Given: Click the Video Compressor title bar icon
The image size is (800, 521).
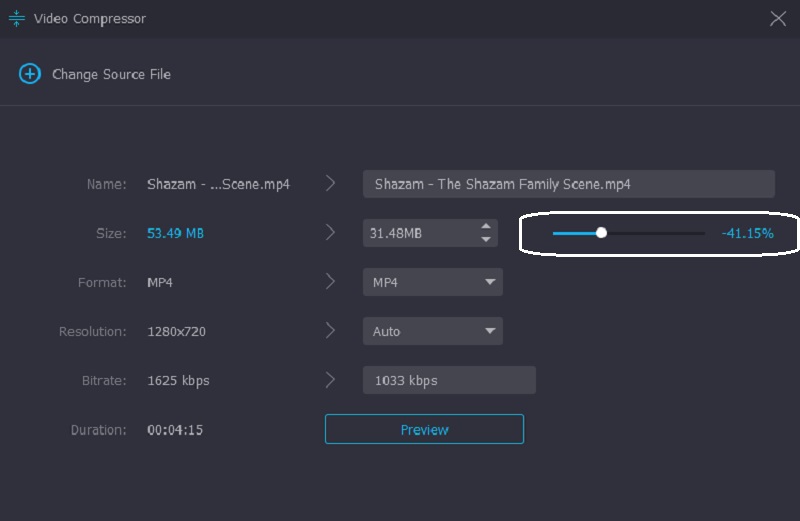Looking at the screenshot, I should 16,18.
